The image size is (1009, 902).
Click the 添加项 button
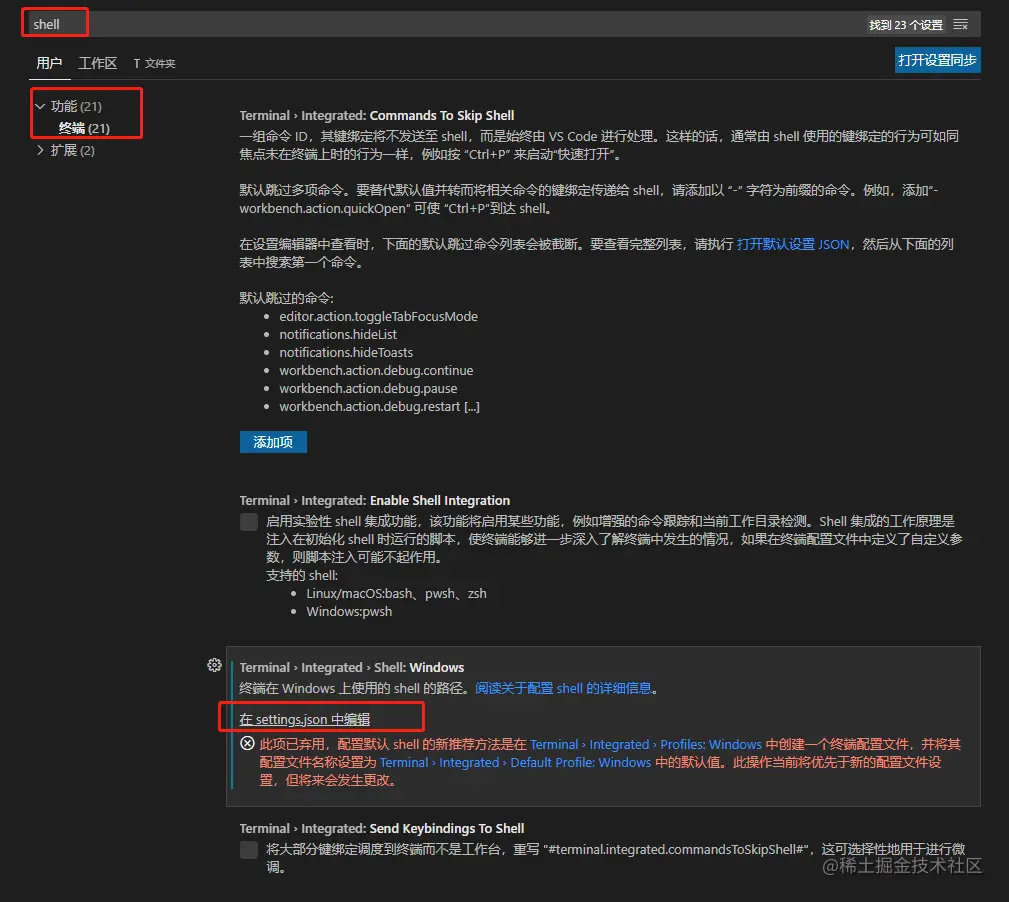tap(273, 442)
